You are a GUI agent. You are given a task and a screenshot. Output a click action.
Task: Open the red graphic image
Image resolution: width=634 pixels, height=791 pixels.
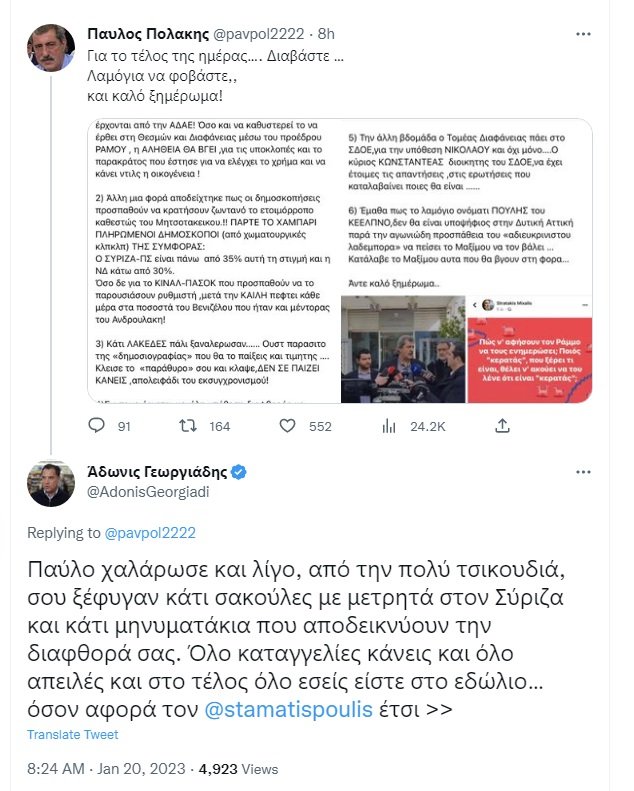530,349
